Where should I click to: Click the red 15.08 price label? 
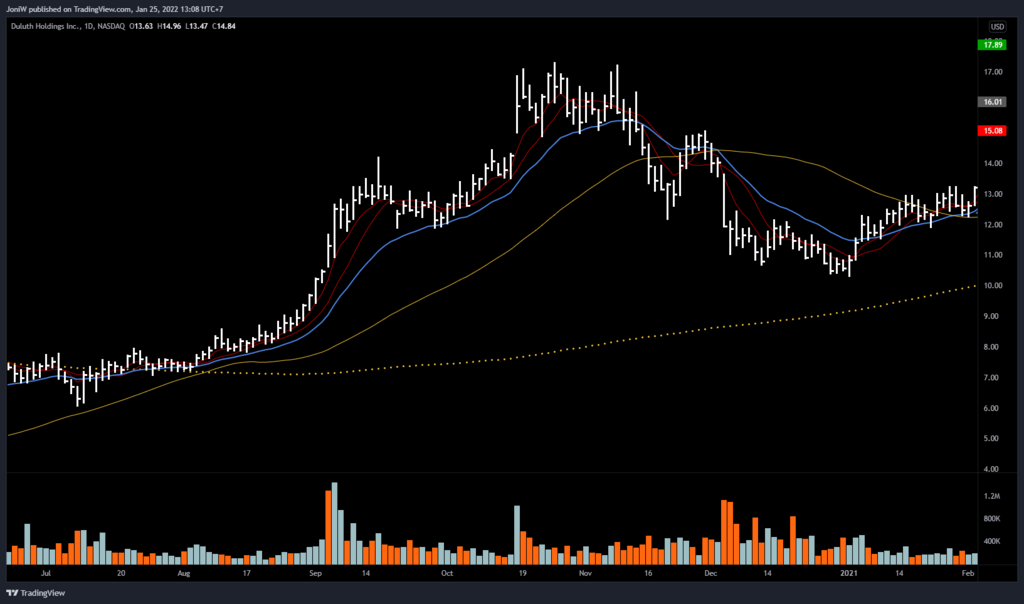(x=992, y=130)
